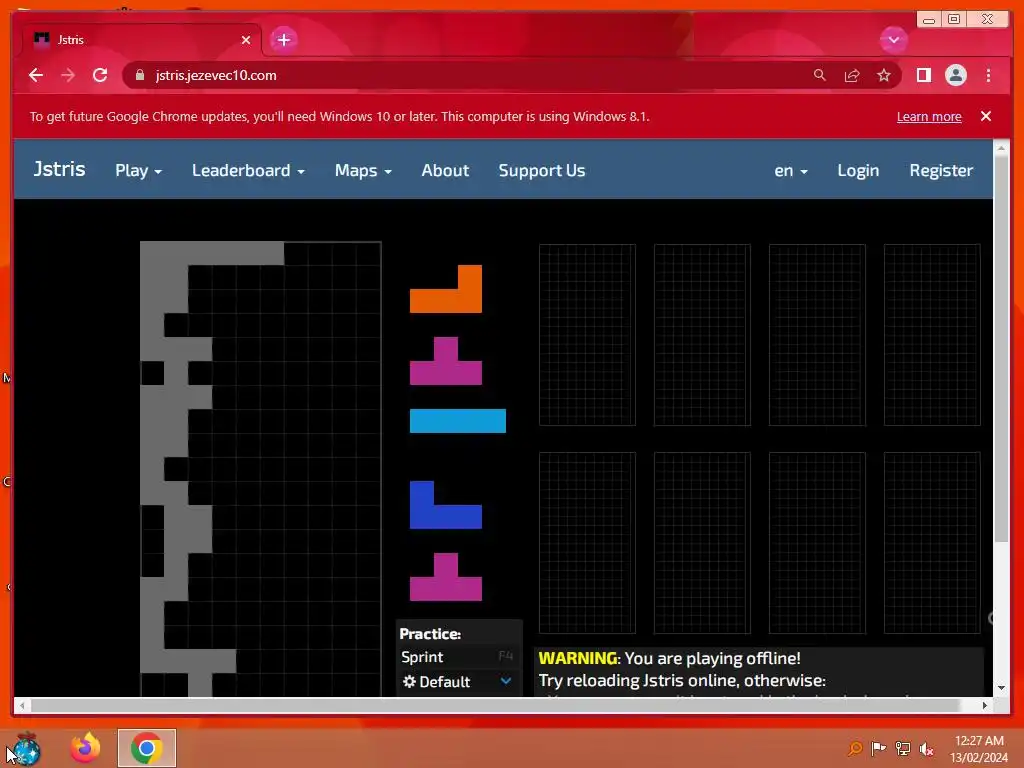Click the share page icon
1024x768 pixels.
coord(852,76)
